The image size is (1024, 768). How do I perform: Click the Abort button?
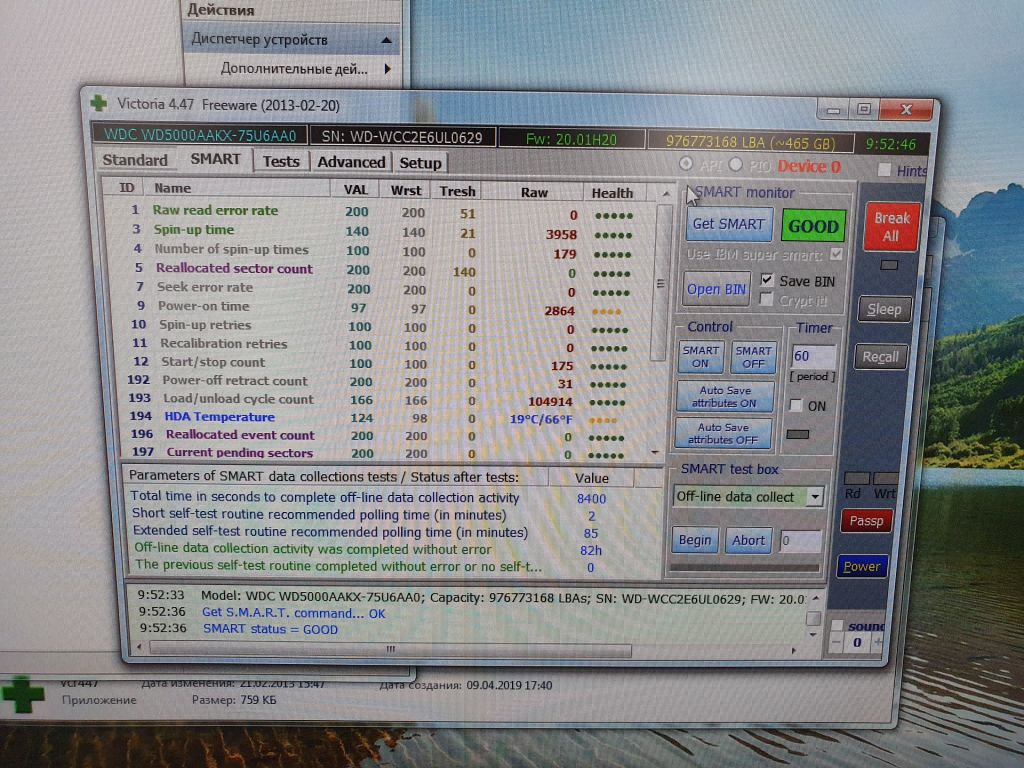tap(748, 541)
